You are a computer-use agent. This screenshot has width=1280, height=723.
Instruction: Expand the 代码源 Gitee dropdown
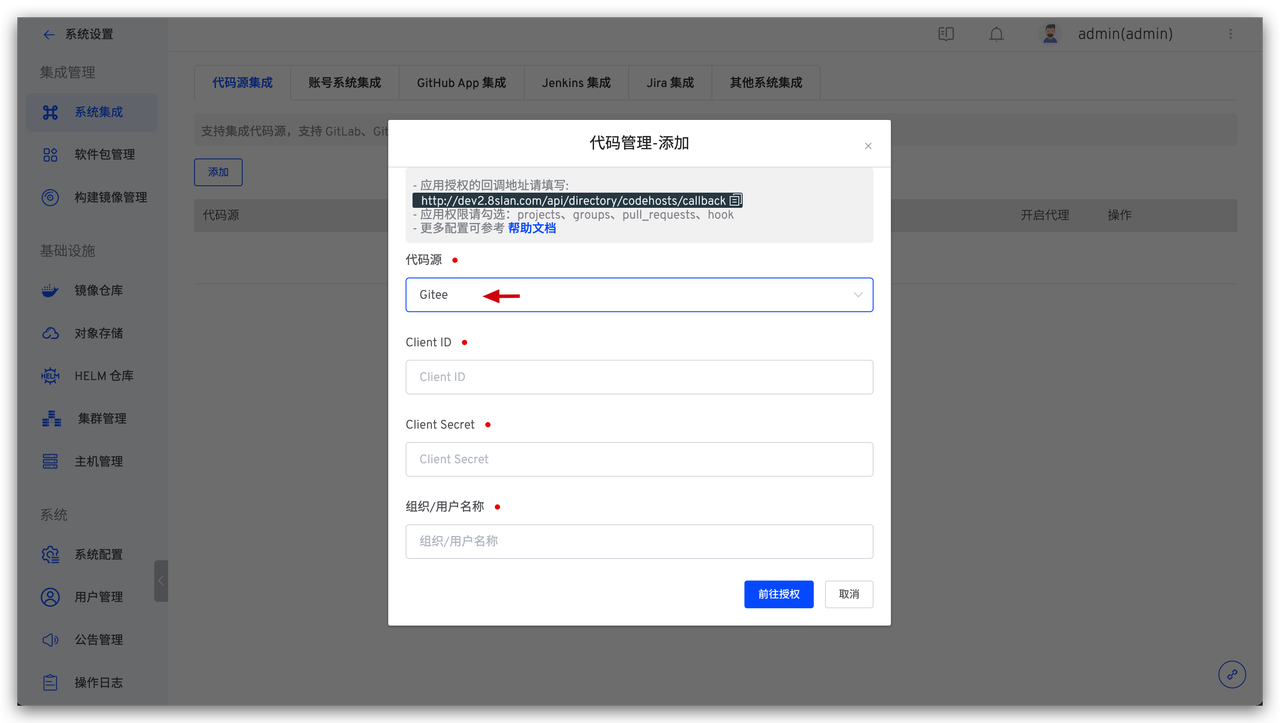(x=639, y=295)
